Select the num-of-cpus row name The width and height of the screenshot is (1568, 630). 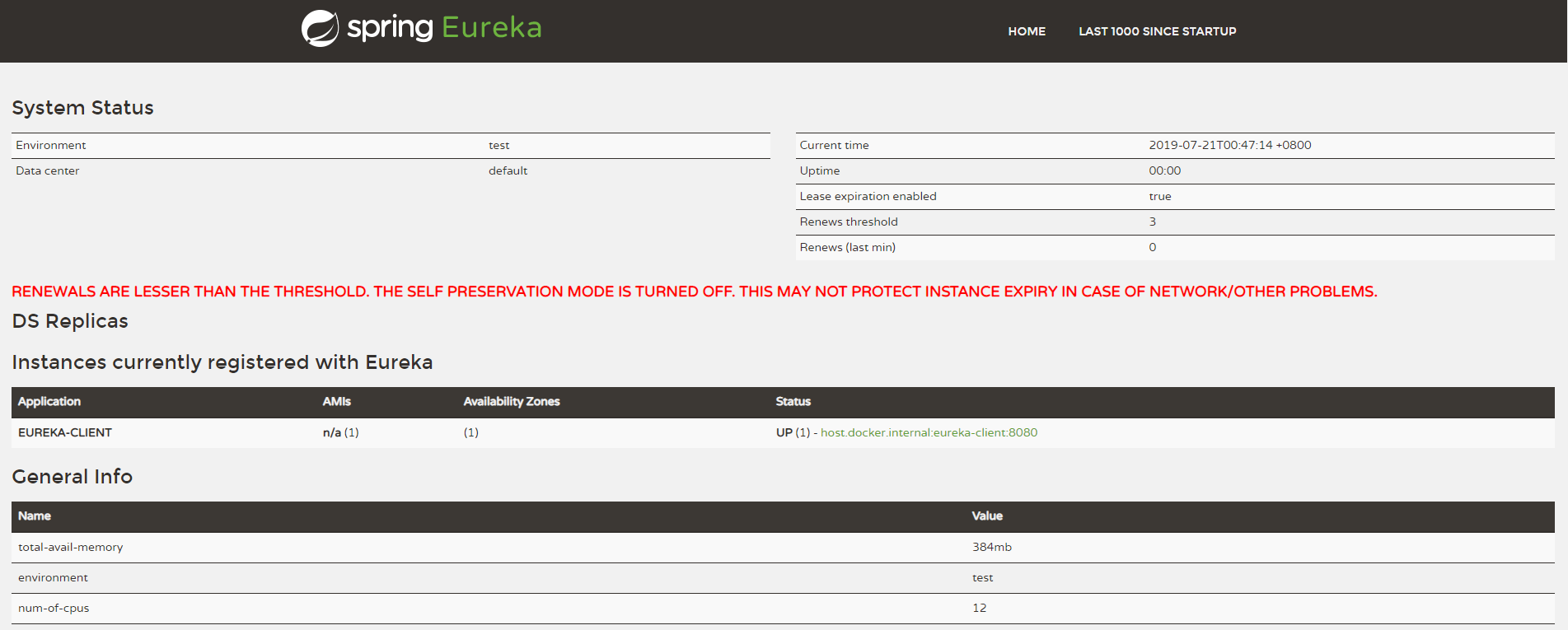pyautogui.click(x=54, y=608)
